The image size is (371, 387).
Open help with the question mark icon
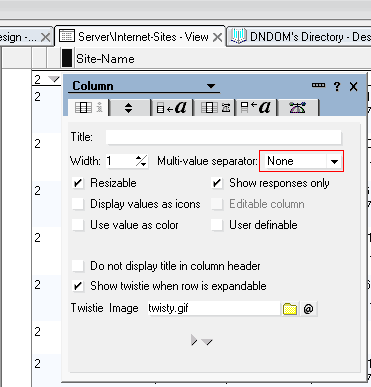337,87
